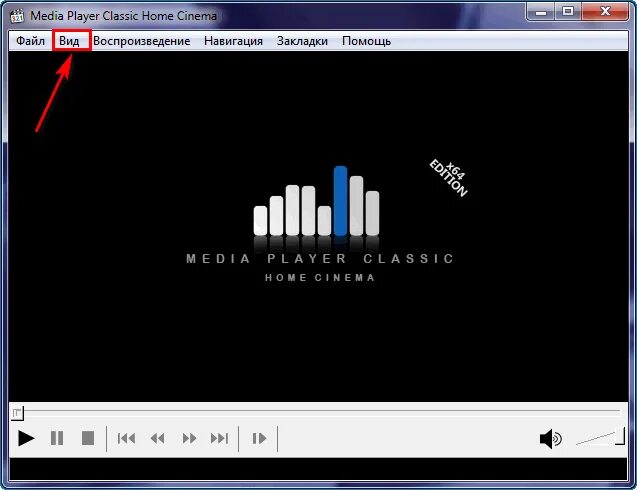Open the Вид menu
Screen dimensions: 637x490
(x=69, y=41)
